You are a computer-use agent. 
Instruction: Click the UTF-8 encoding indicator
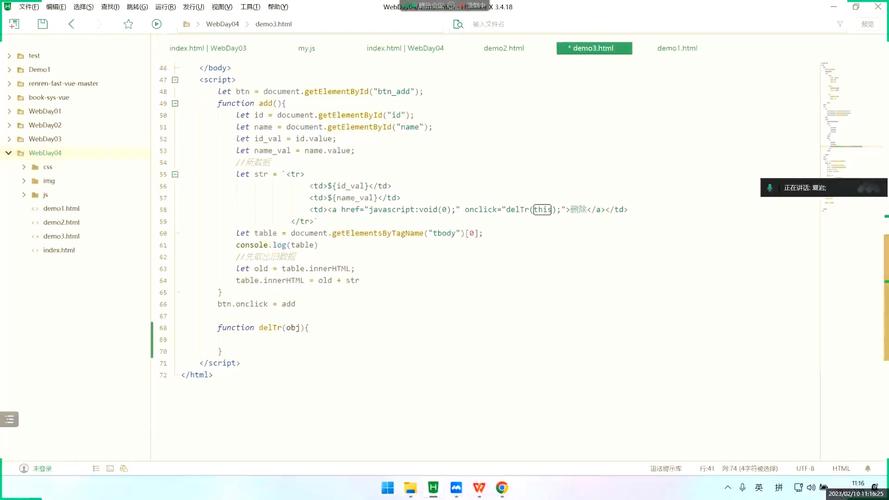pos(805,469)
